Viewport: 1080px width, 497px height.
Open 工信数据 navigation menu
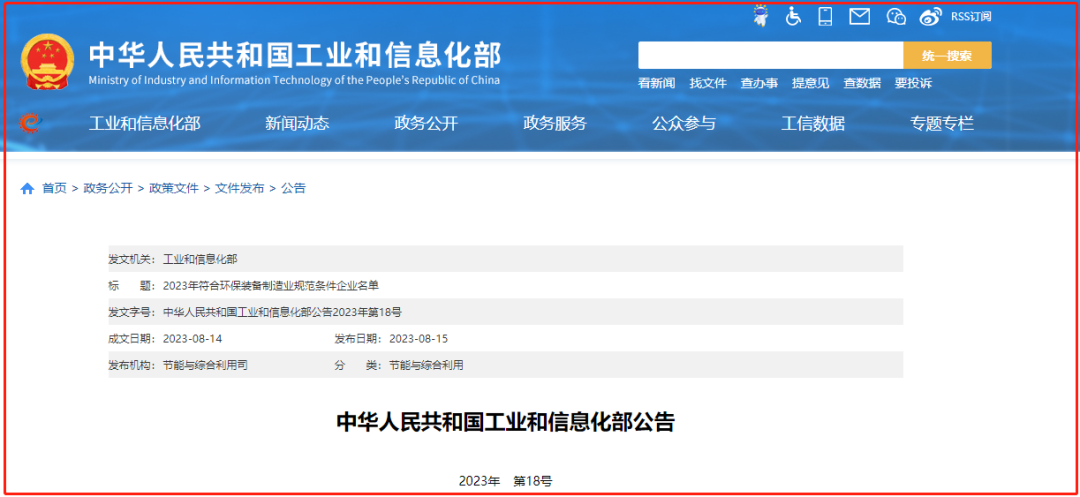click(x=813, y=124)
